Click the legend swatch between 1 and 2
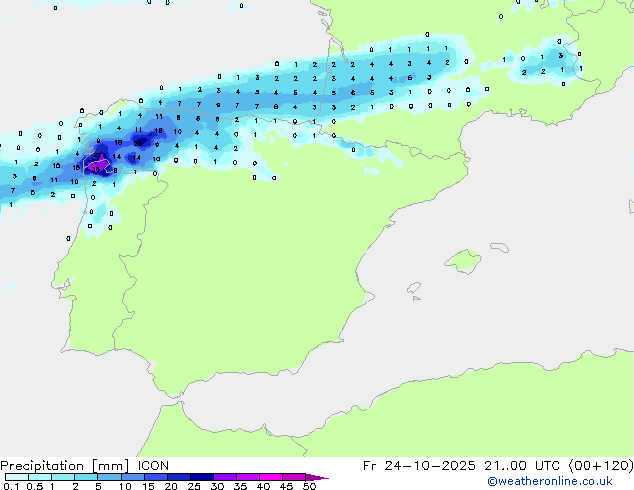This screenshot has width=634, height=490. click(63, 477)
